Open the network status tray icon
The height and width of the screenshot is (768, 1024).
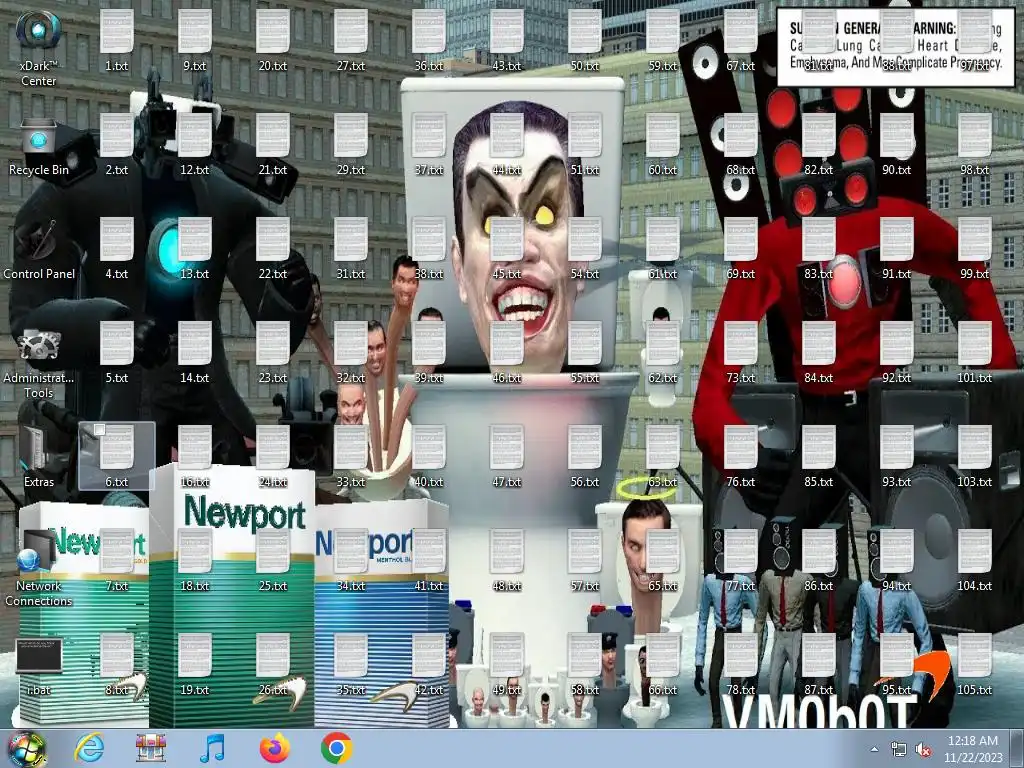coord(899,750)
